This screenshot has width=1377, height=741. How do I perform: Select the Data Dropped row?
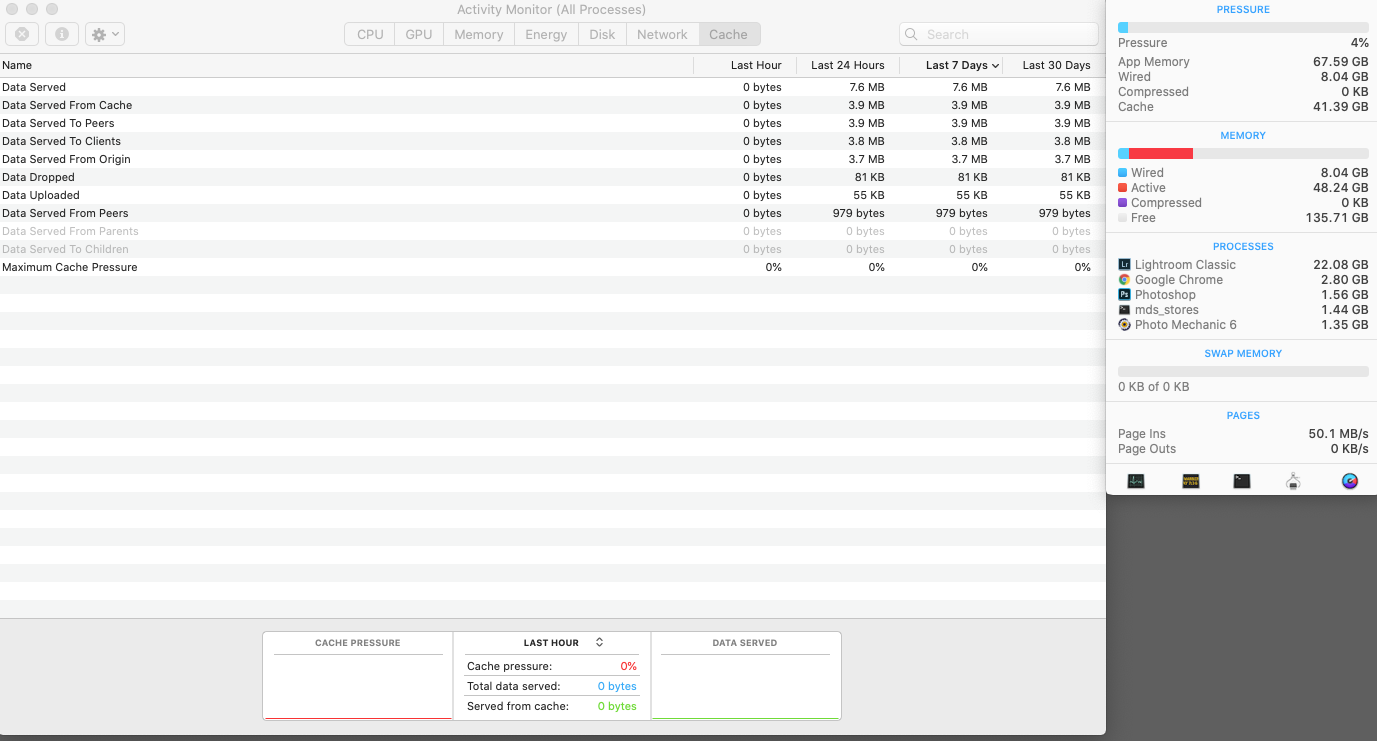[x=552, y=177]
